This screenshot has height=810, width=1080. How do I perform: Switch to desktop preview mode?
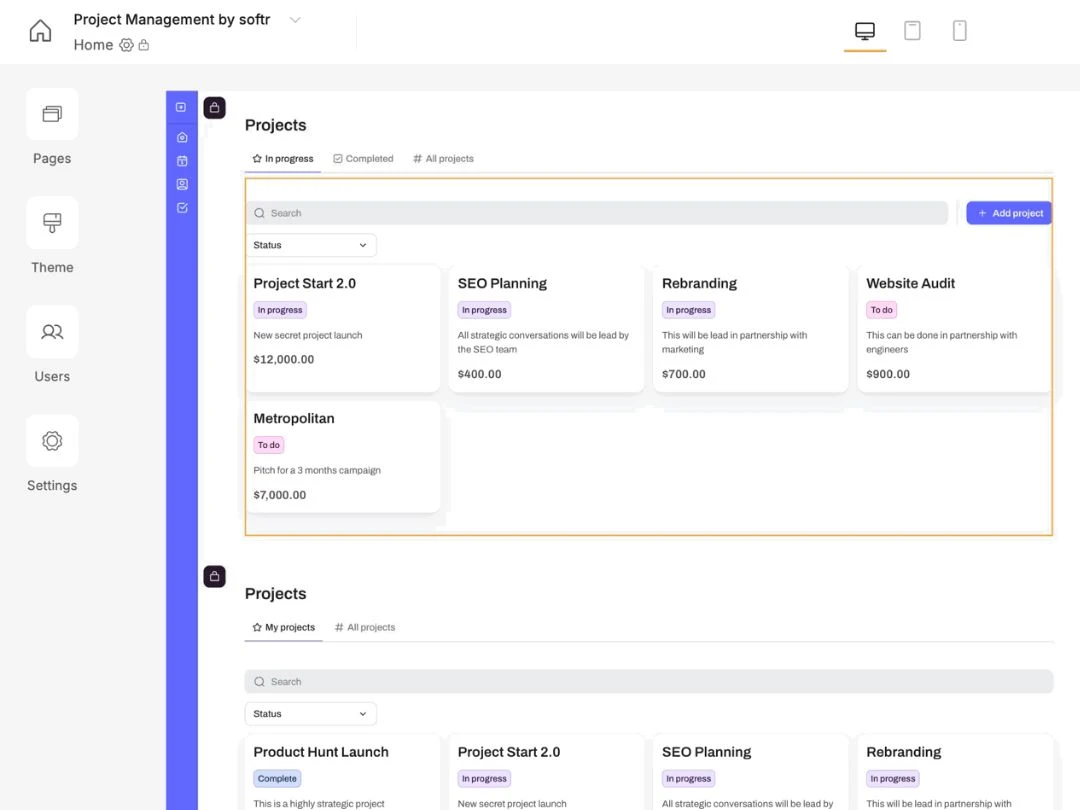864,31
